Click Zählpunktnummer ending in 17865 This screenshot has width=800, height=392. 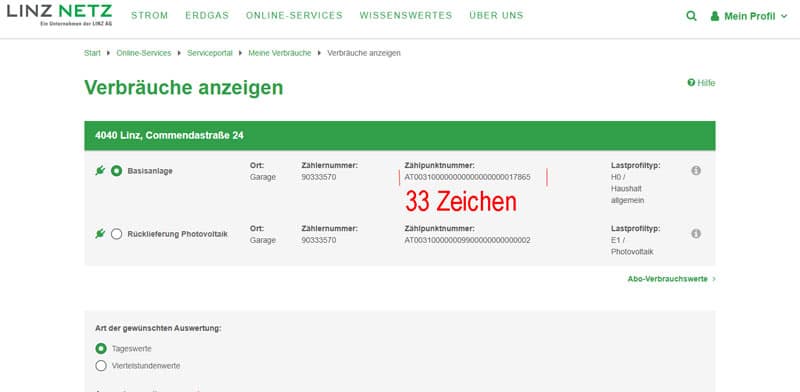pyautogui.click(x=467, y=177)
